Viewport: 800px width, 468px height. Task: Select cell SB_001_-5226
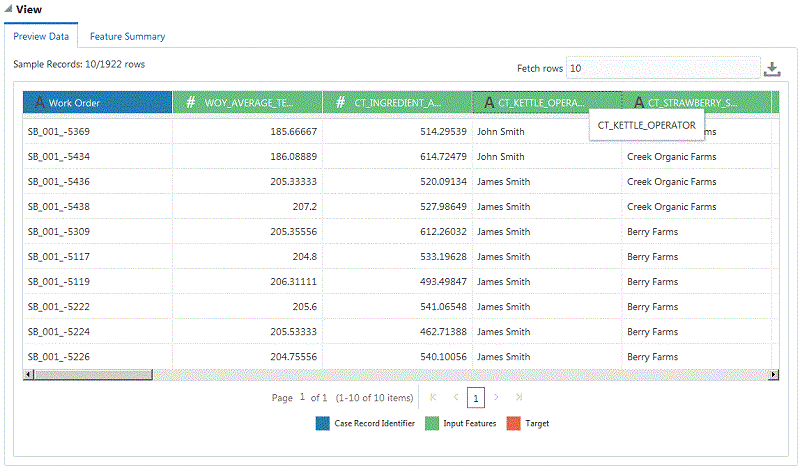tap(59, 357)
